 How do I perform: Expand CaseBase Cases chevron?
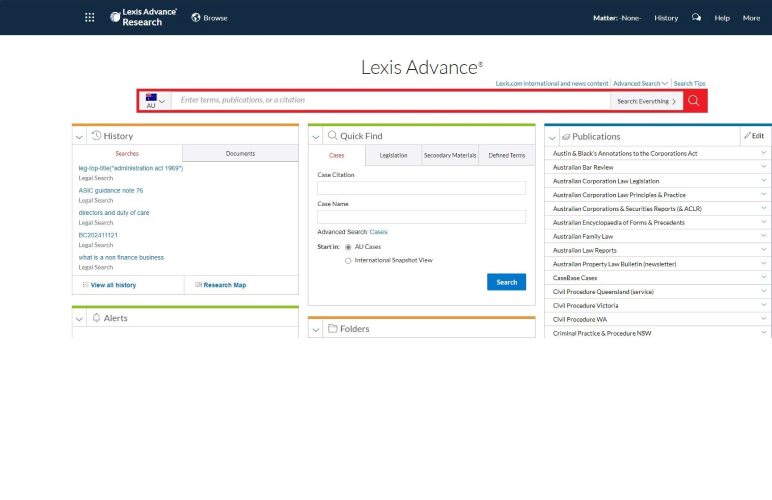pyautogui.click(x=763, y=277)
